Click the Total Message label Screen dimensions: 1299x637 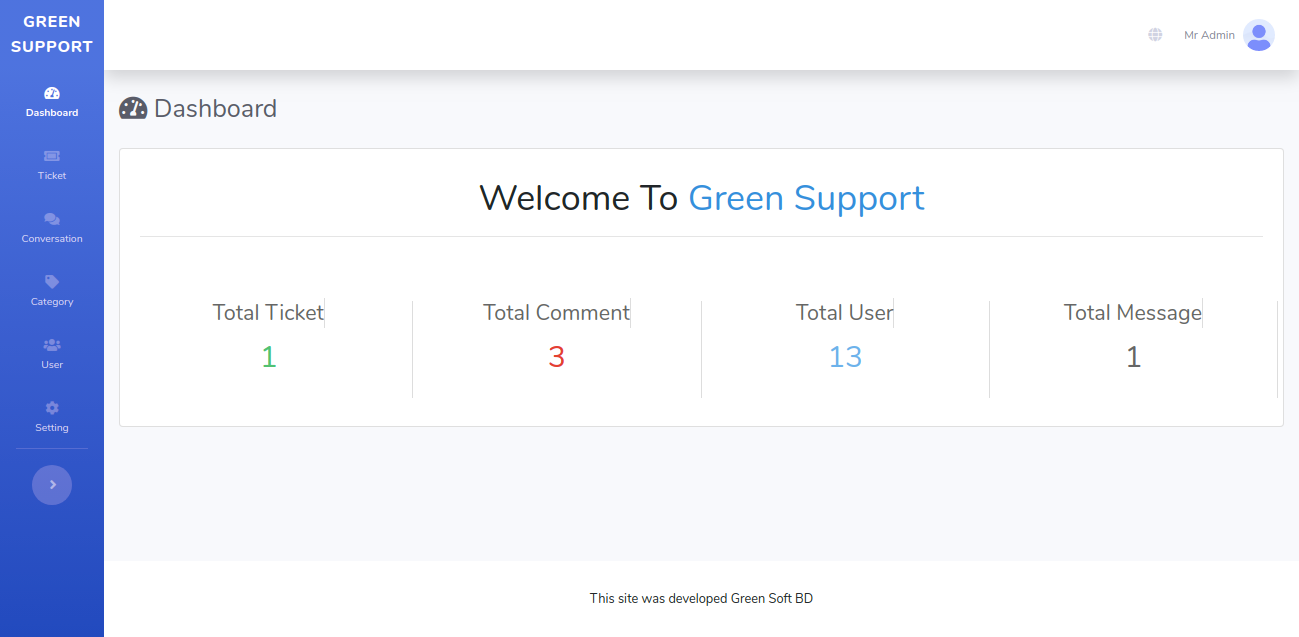[x=1132, y=313]
